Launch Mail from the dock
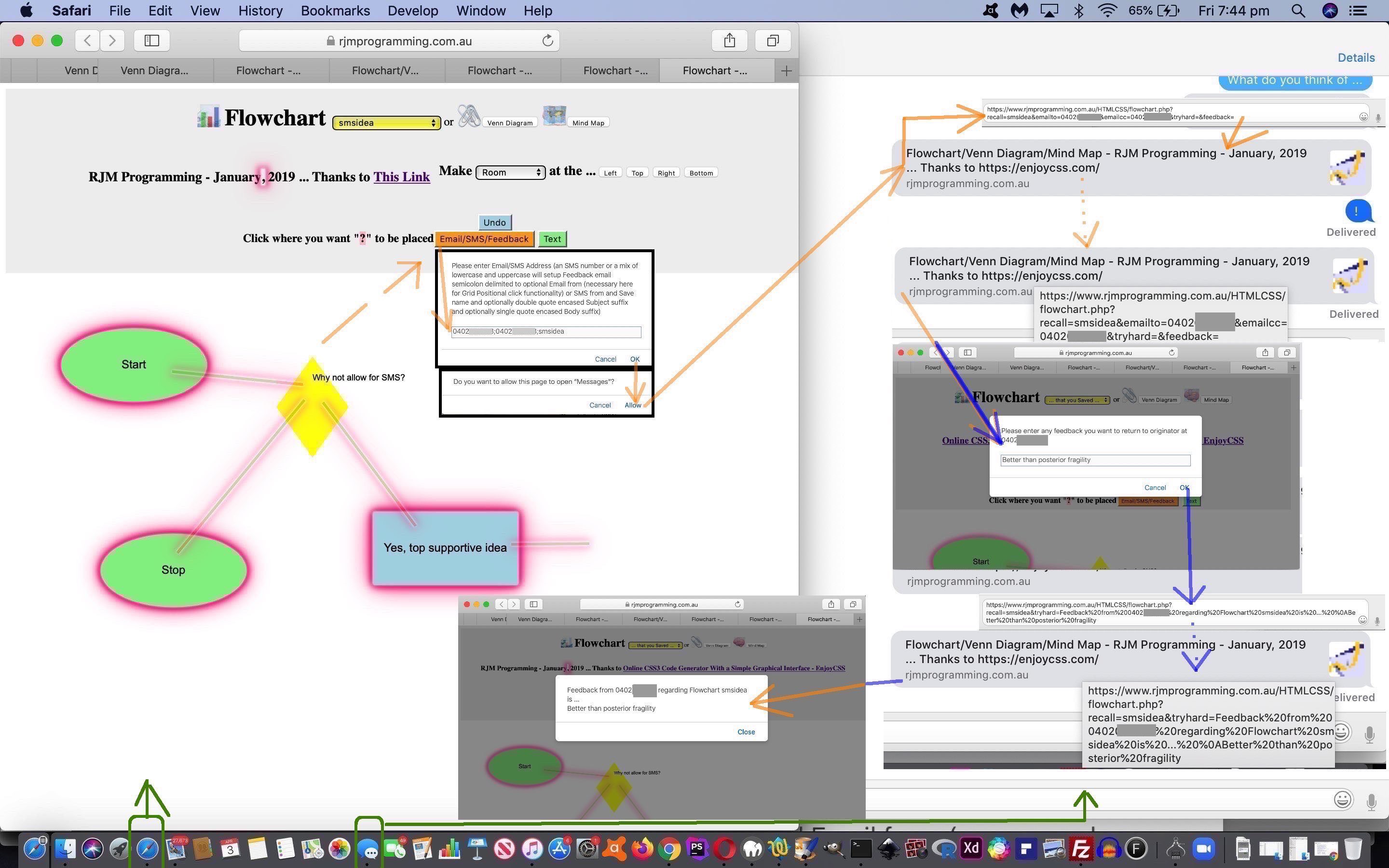Viewport: 1389px width, 868px height. (176, 849)
